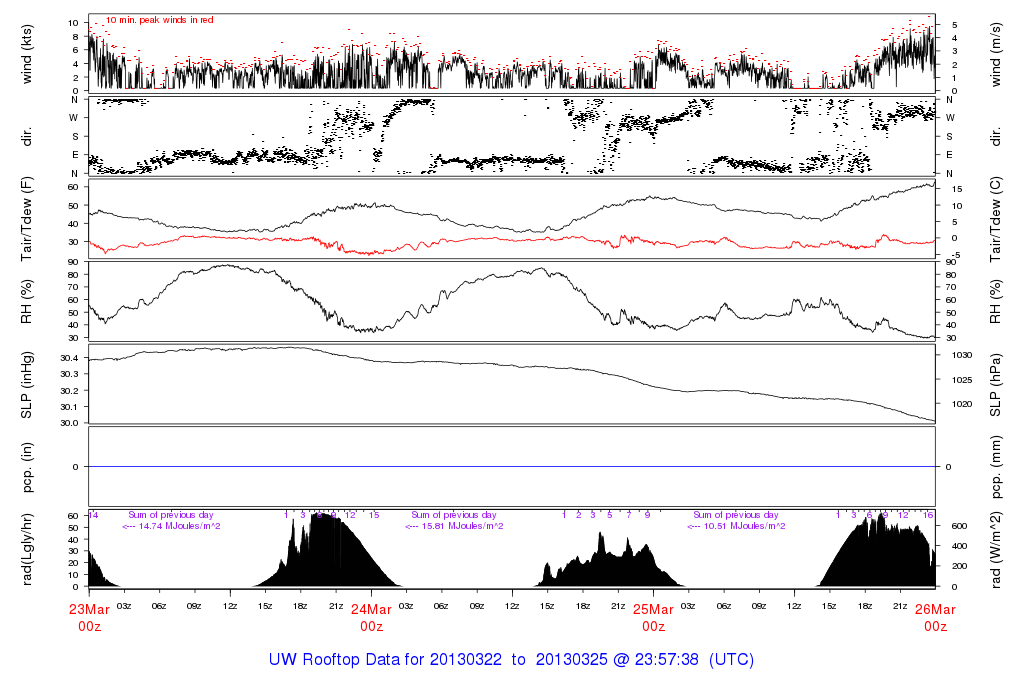Click the 10.51 MJoules/m^2 daily sum text
The height and width of the screenshot is (700, 1024).
(736, 526)
